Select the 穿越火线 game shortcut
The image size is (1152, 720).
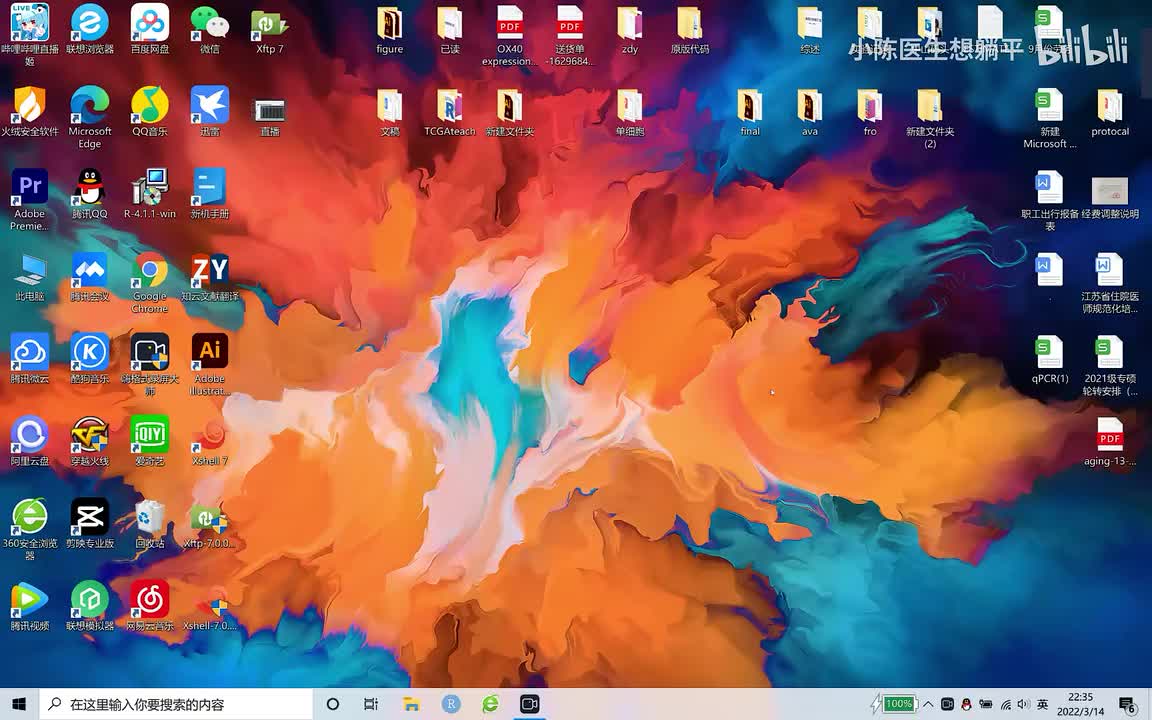click(x=90, y=441)
